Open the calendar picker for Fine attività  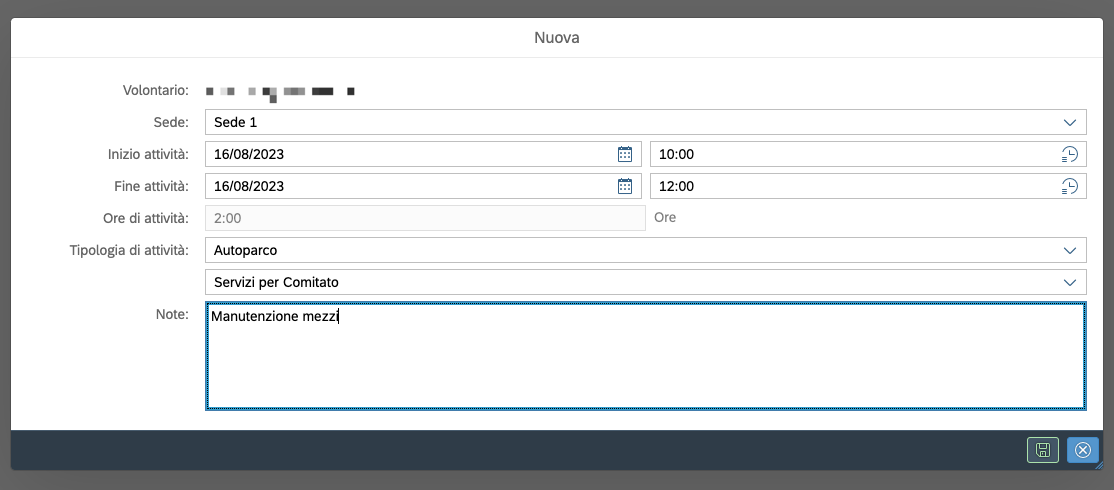[x=625, y=186]
